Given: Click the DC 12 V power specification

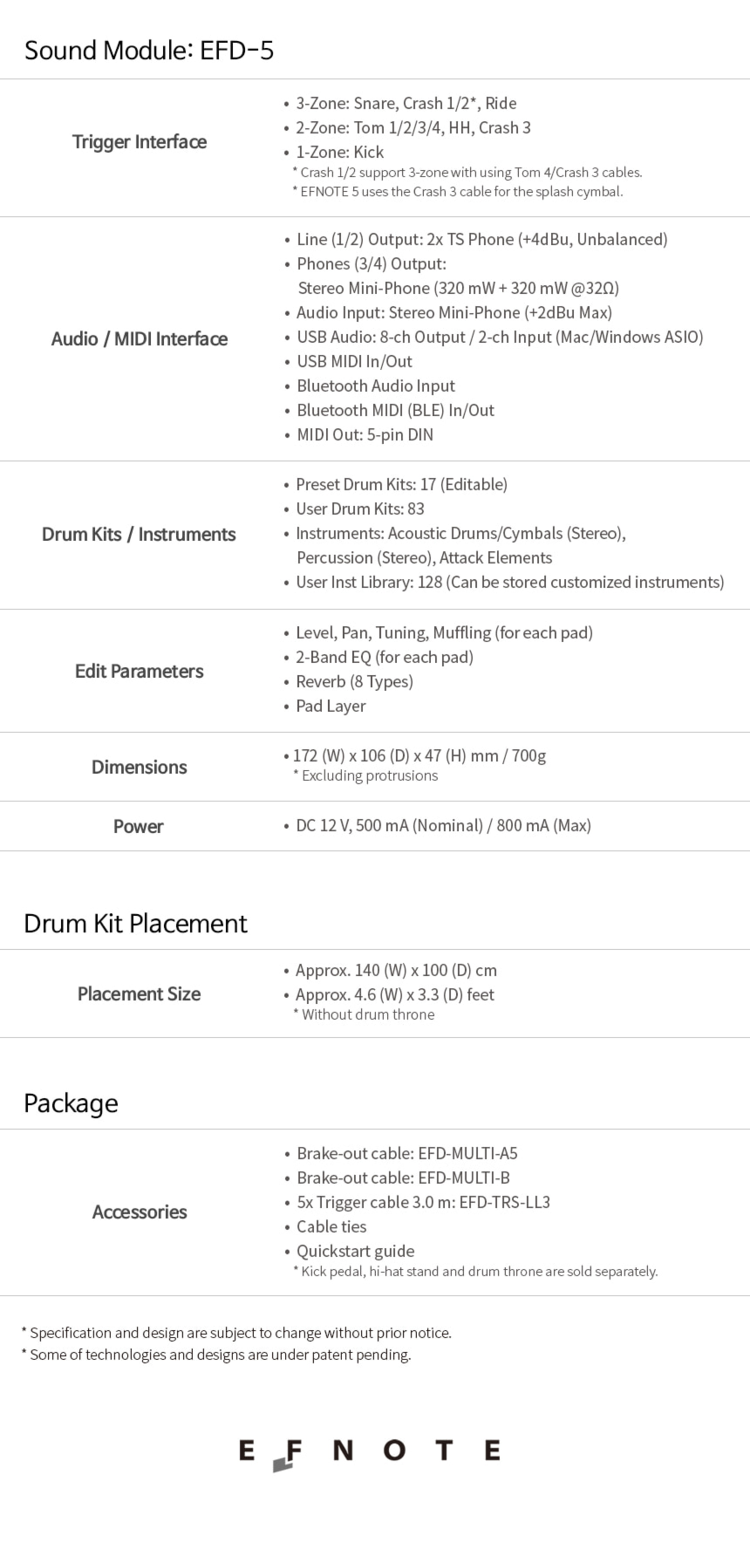Looking at the screenshot, I should pyautogui.click(x=443, y=826).
